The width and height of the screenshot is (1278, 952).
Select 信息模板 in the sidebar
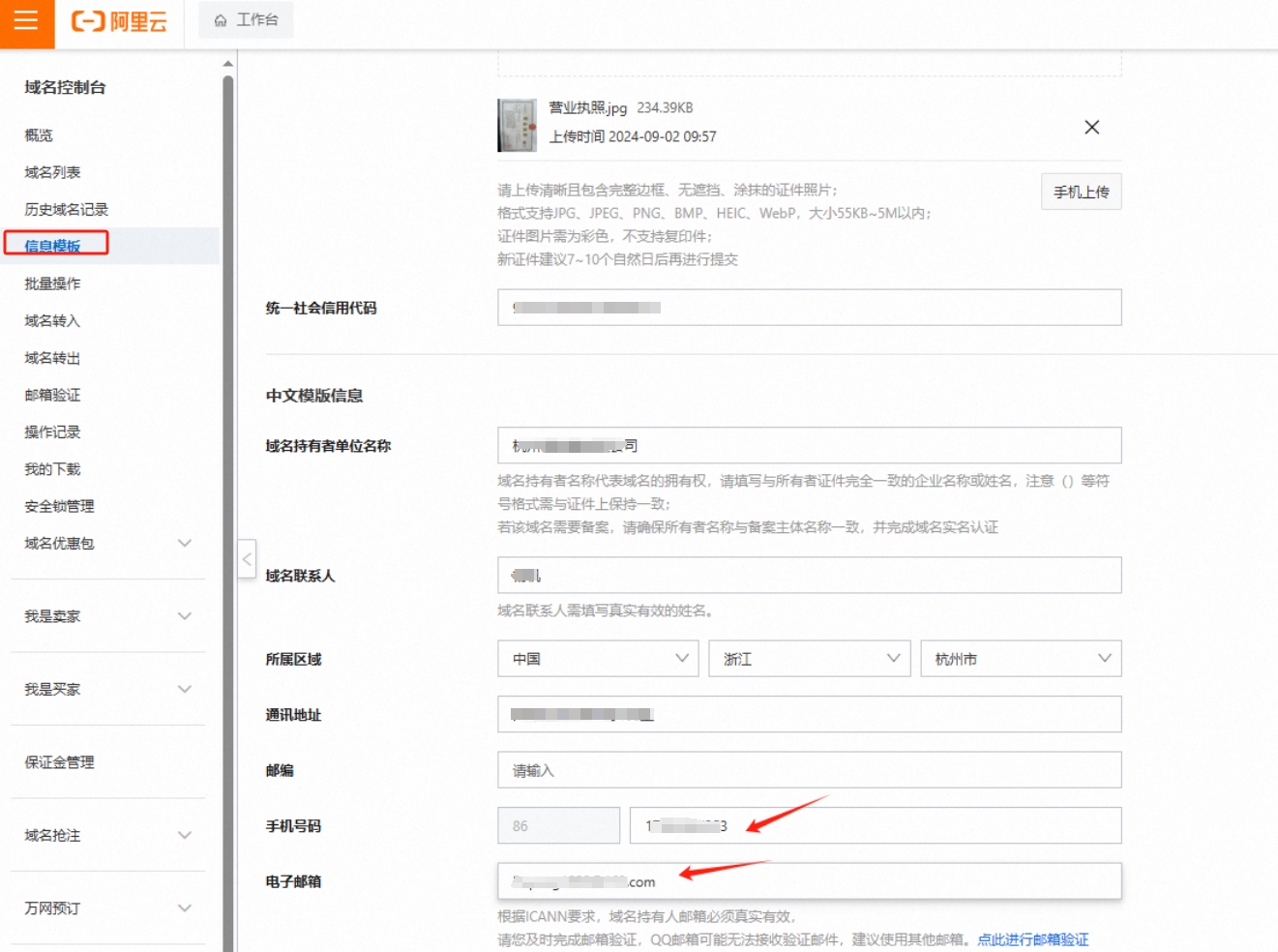tap(53, 246)
